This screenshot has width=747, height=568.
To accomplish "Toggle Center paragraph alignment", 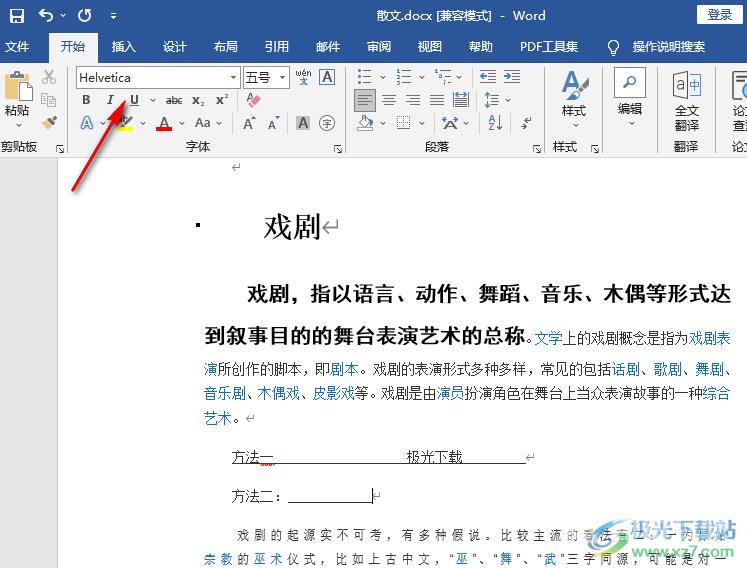I will (x=389, y=100).
